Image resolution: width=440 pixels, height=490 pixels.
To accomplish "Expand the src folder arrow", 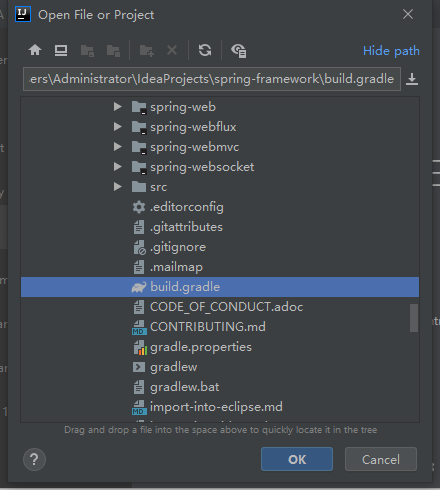I will (x=117, y=187).
